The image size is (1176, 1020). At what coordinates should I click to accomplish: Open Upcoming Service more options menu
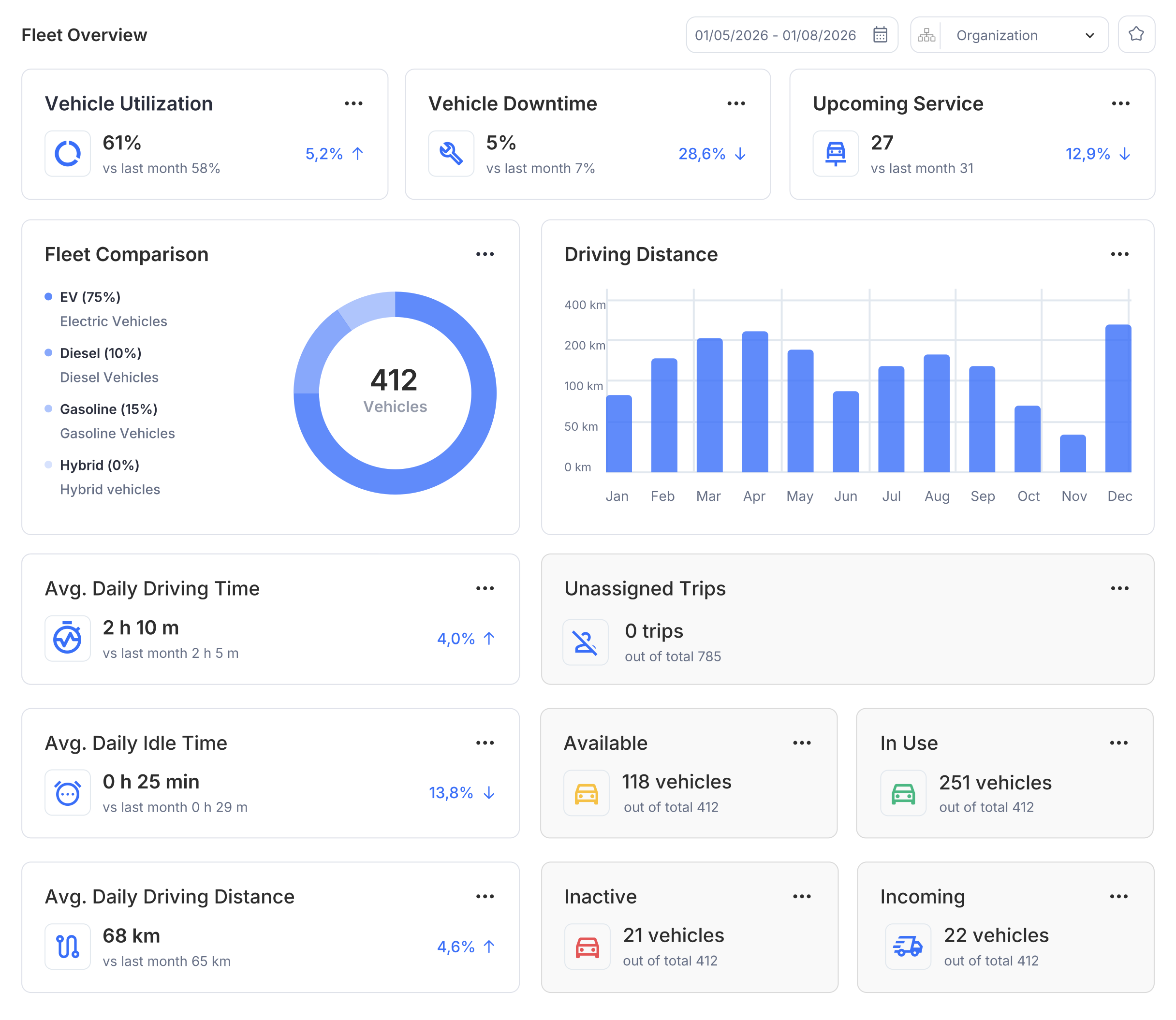pos(1120,103)
